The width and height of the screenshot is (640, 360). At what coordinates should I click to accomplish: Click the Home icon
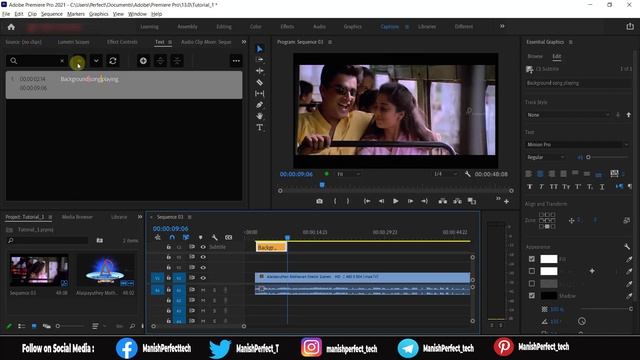11,27
